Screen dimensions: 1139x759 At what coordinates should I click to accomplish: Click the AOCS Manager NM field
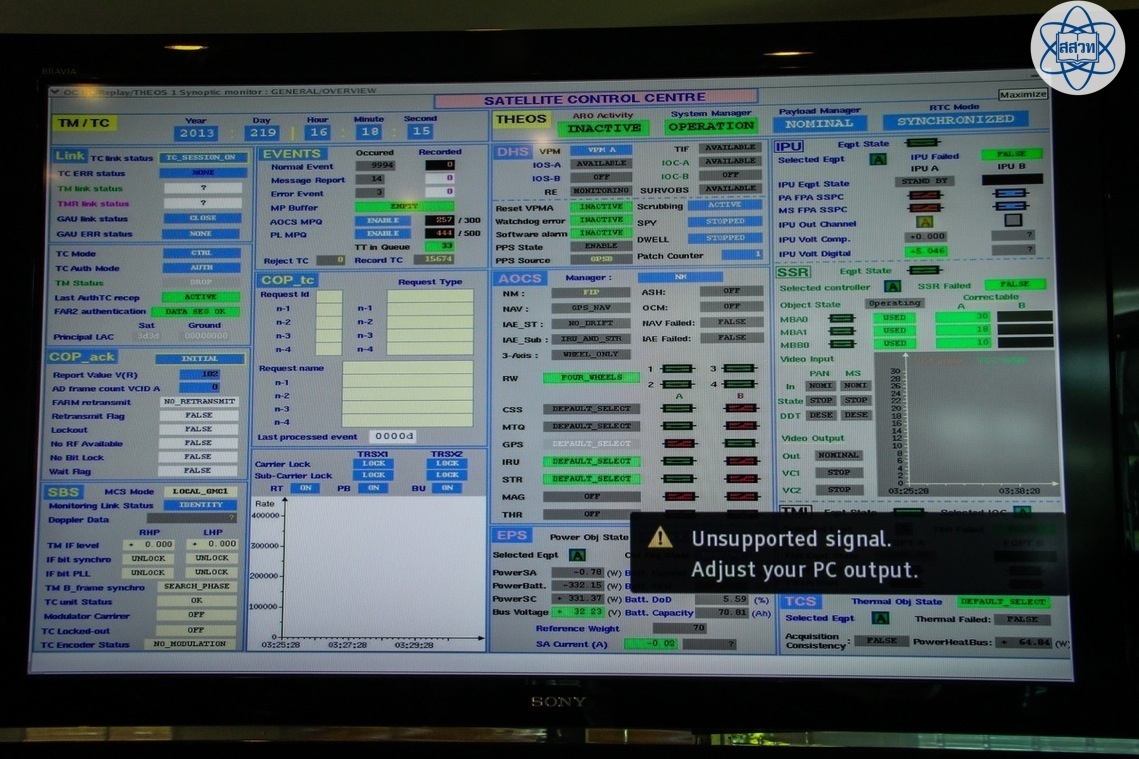680,277
